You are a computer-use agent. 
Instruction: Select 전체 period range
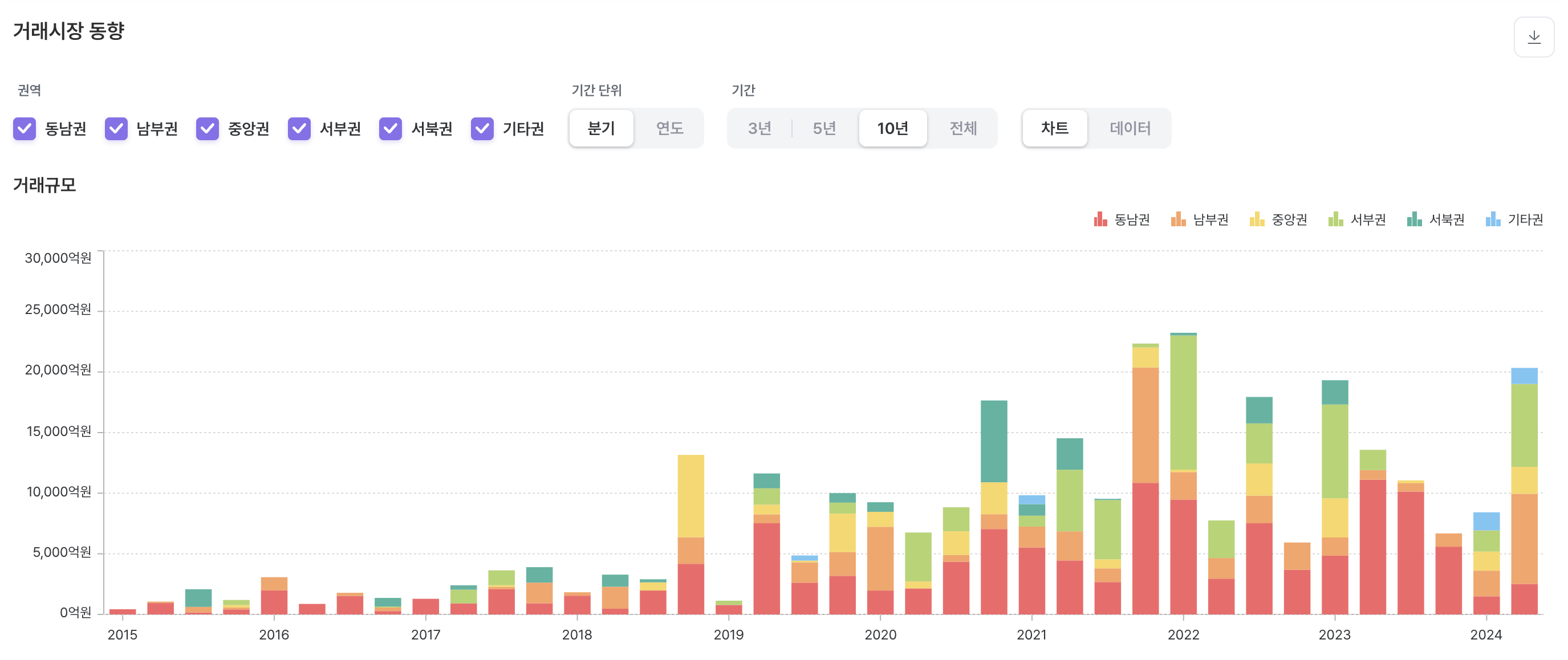[x=962, y=128]
